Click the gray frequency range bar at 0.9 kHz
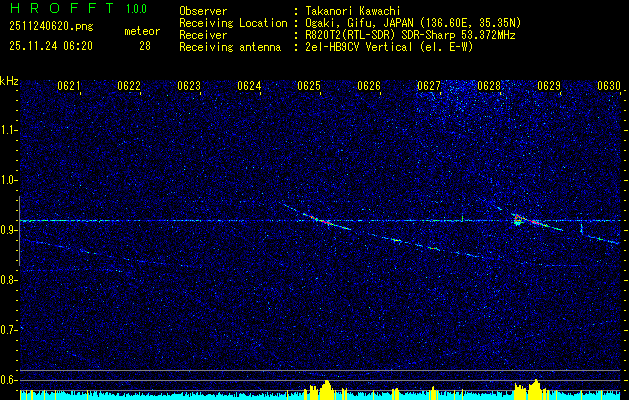 point(19,231)
